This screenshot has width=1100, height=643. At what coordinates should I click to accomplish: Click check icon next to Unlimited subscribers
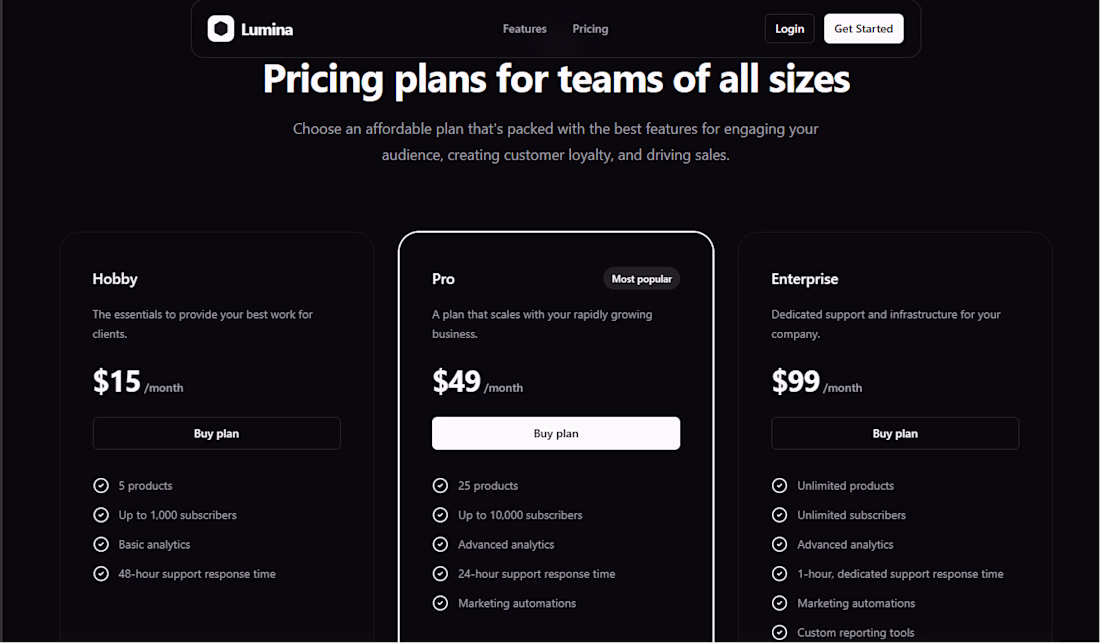point(779,515)
